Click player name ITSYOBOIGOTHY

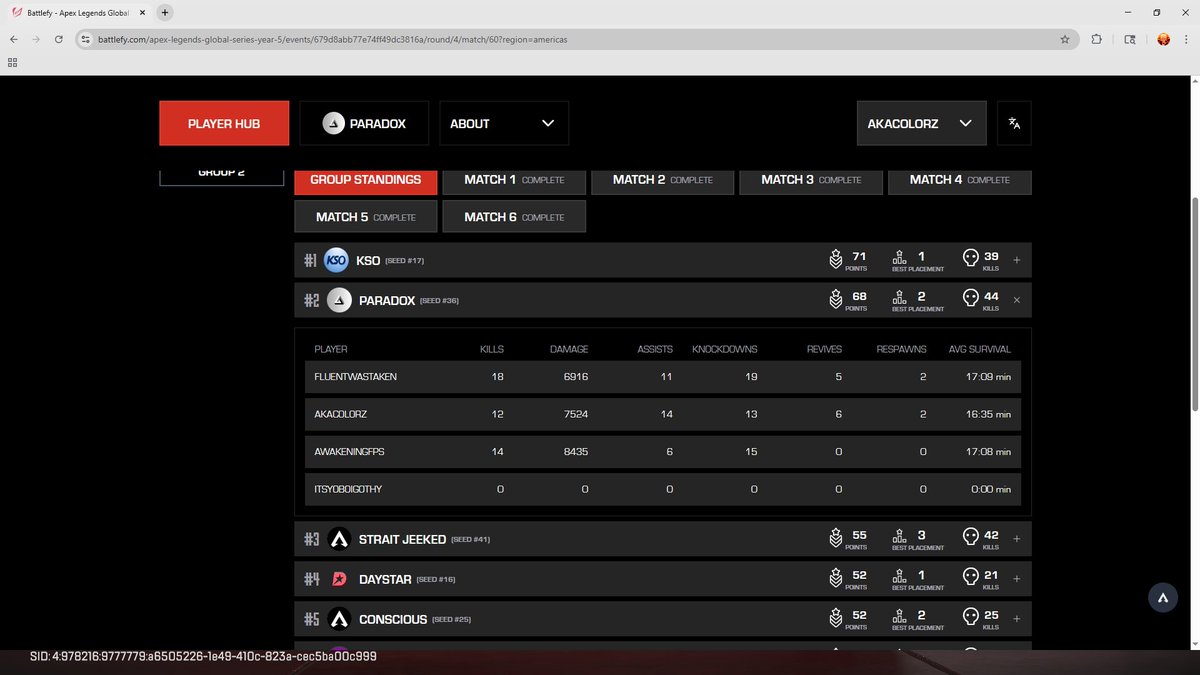click(x=348, y=489)
